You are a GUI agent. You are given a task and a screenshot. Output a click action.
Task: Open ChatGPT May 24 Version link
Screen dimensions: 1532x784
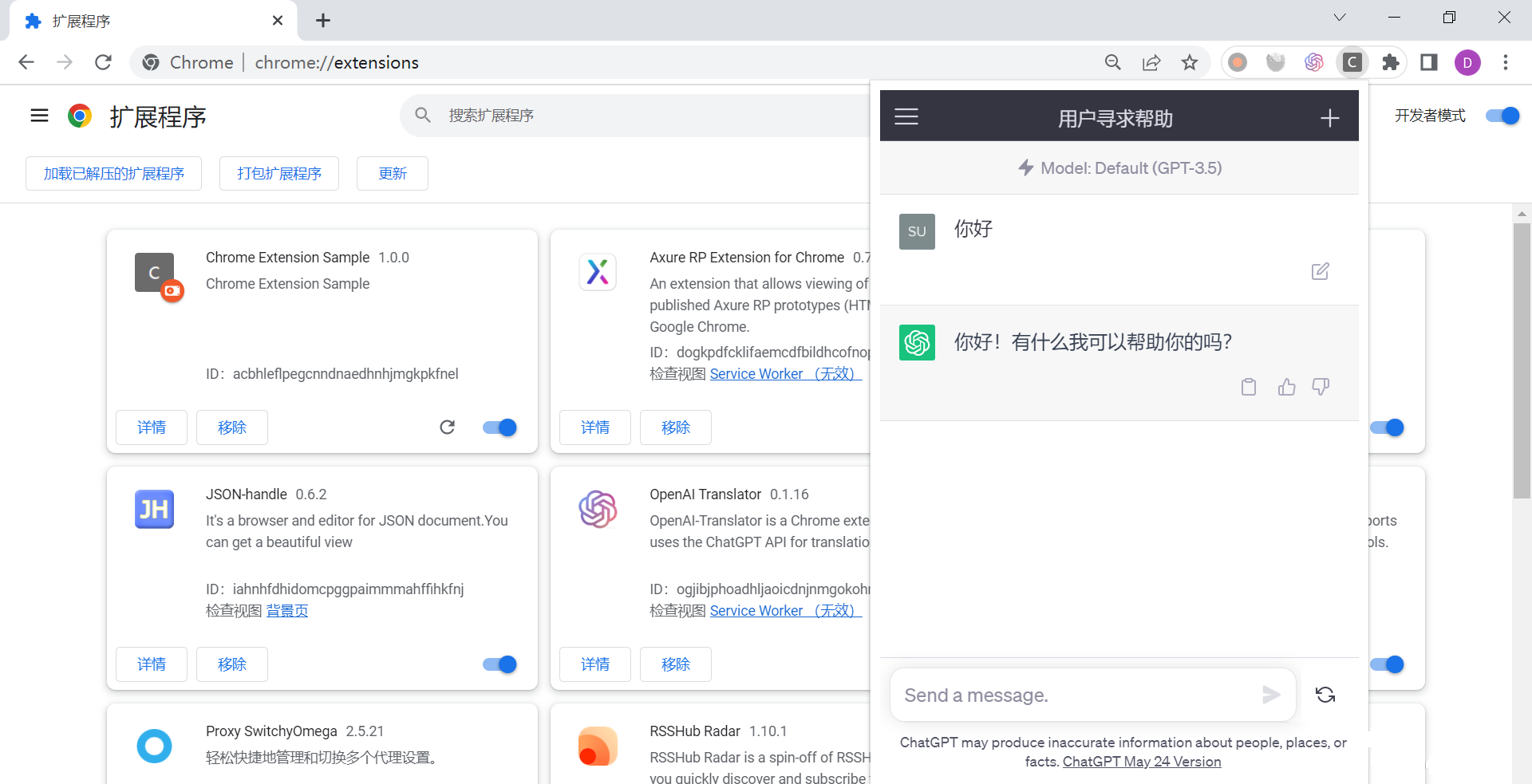pos(1142,762)
